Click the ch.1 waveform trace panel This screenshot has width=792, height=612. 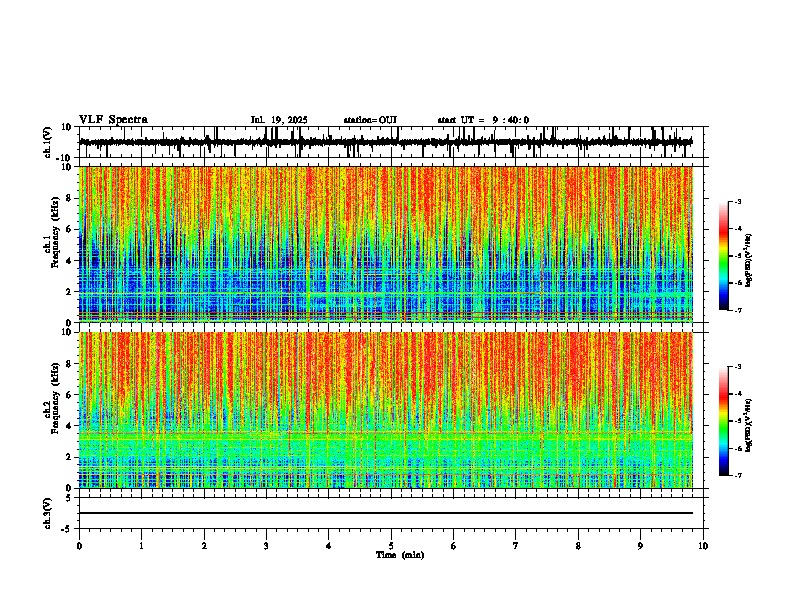[x=391, y=142]
